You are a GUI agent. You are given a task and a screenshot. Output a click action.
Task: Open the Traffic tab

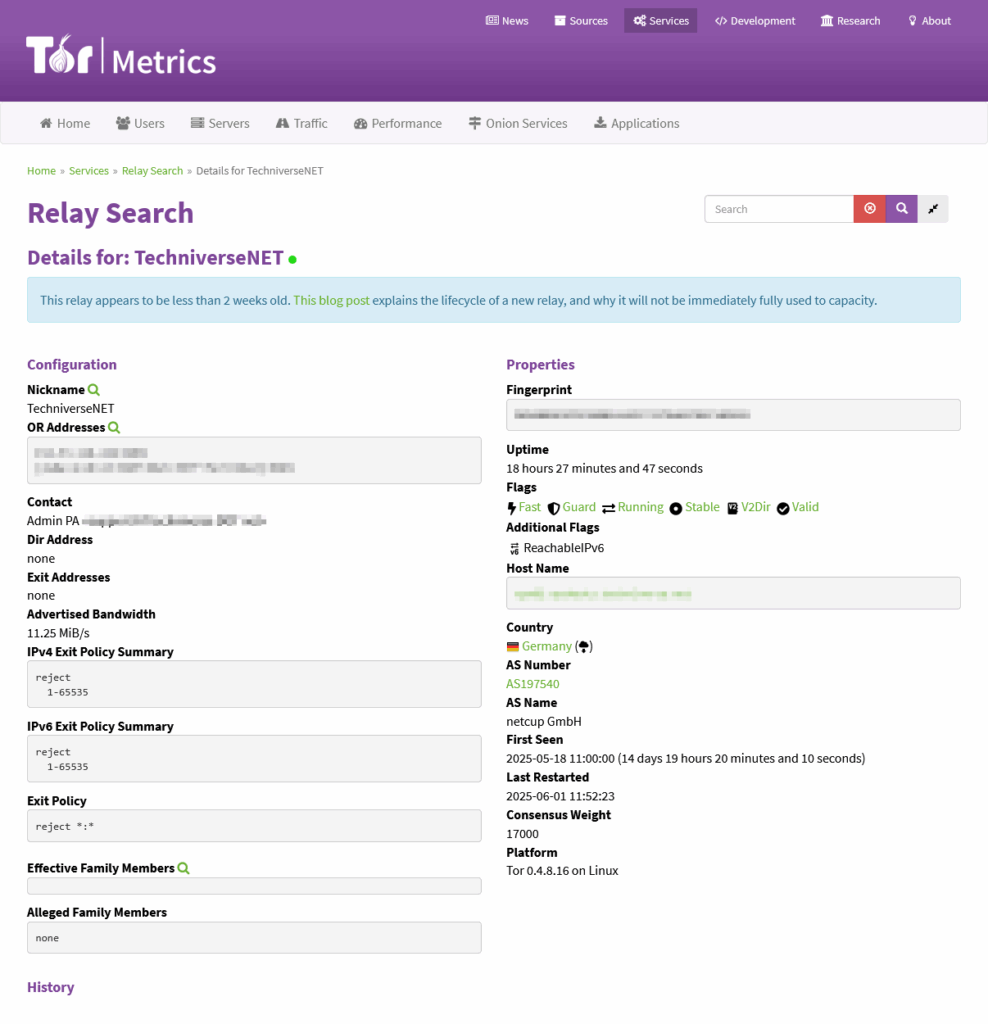(x=302, y=123)
